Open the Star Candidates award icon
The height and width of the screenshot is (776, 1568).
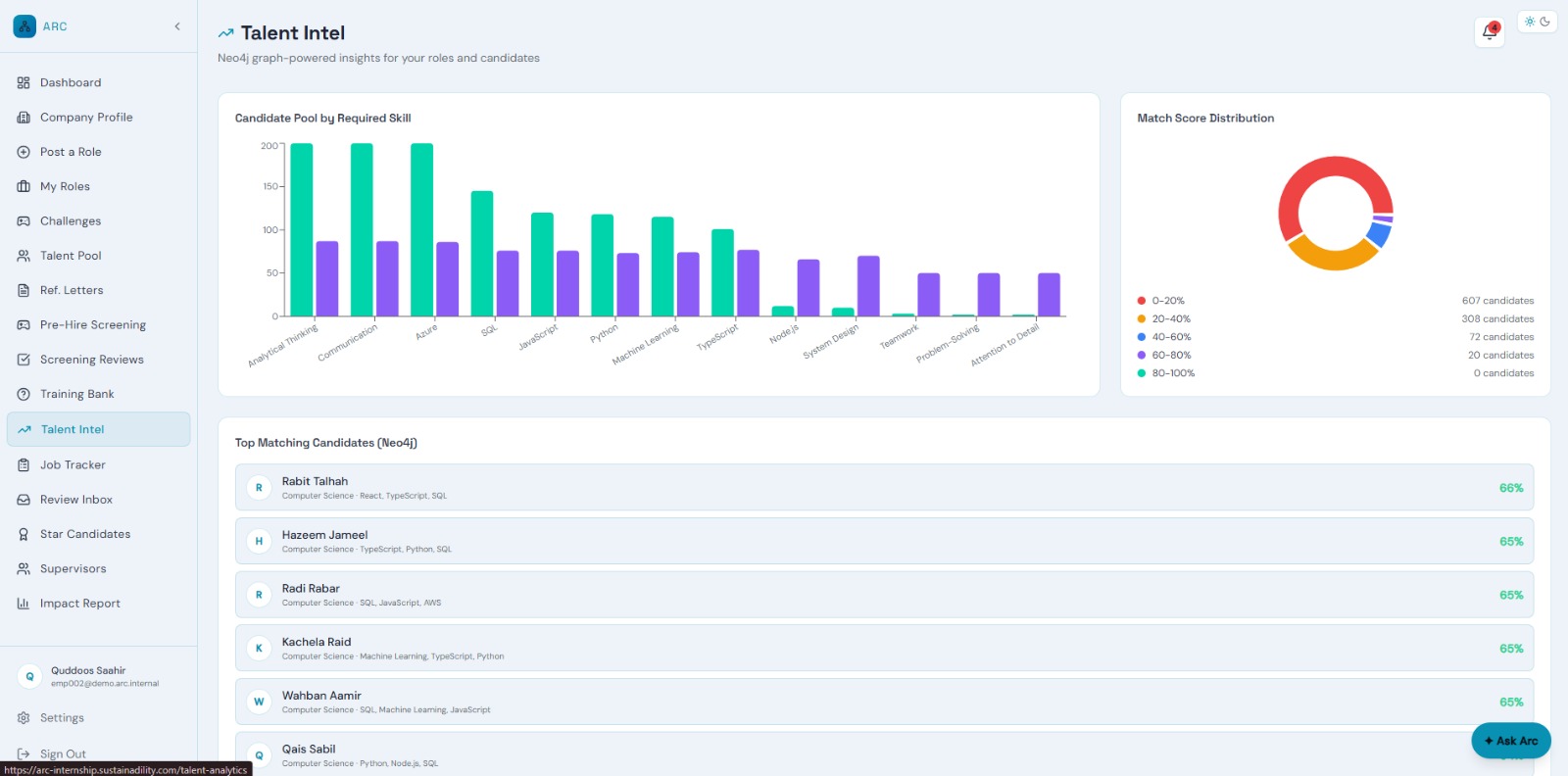pos(24,534)
